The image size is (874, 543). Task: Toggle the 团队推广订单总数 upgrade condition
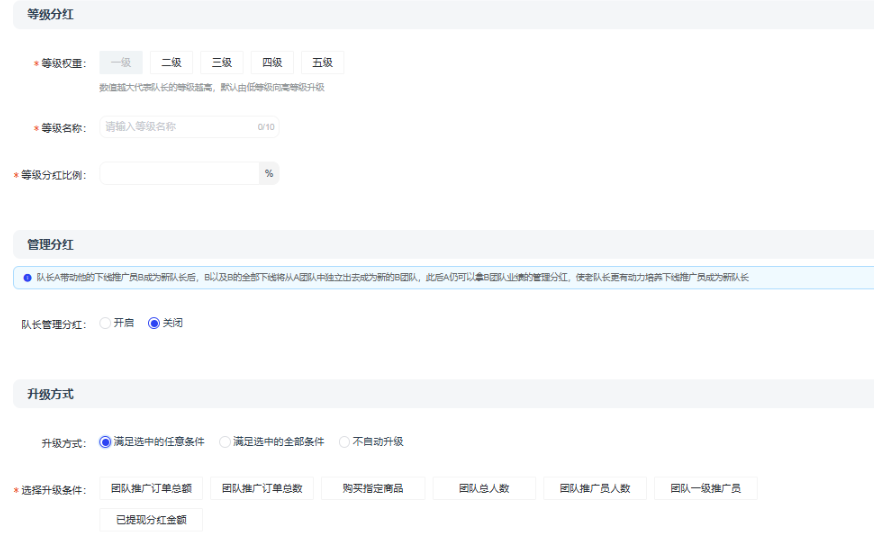(x=262, y=488)
